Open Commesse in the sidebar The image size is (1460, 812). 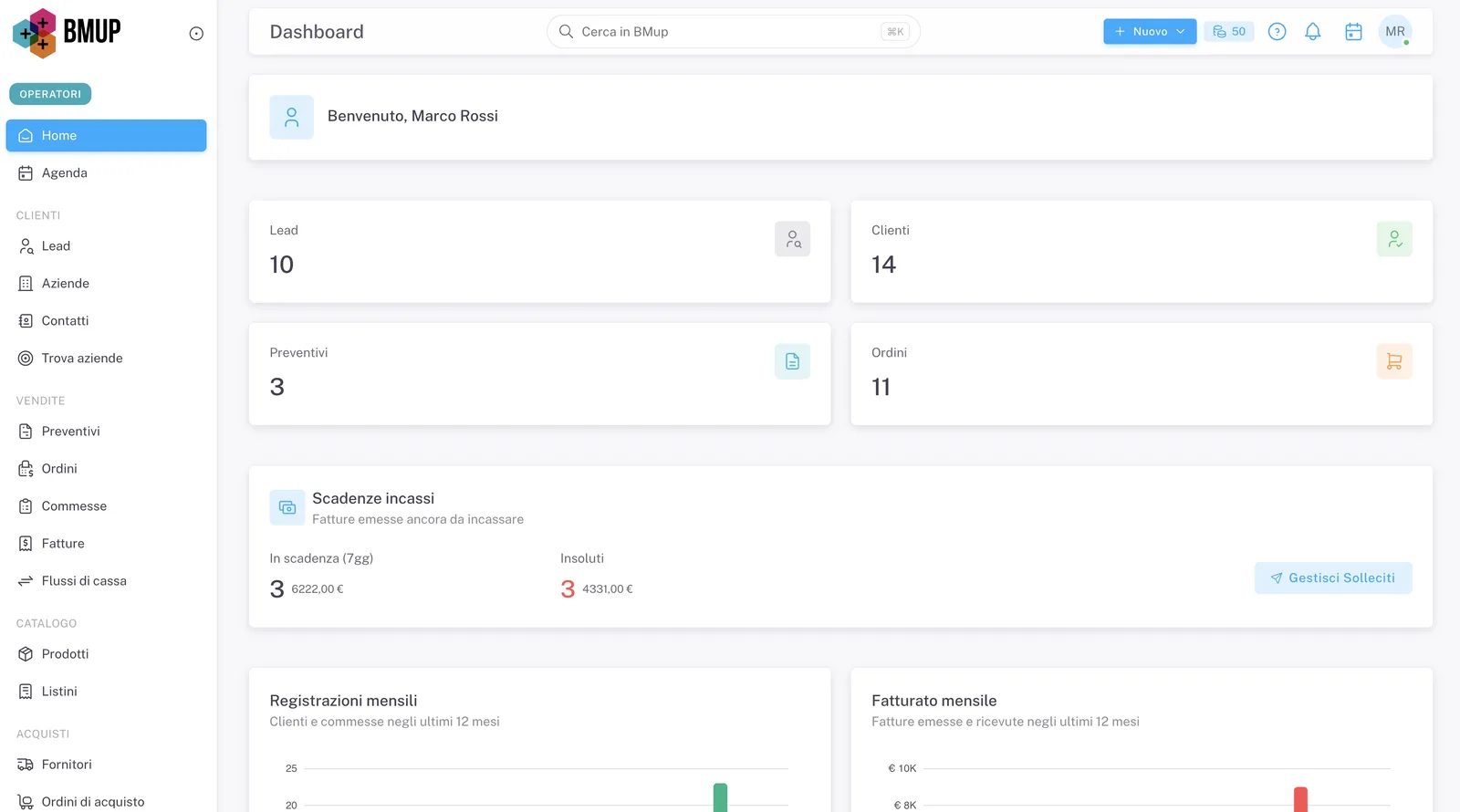click(x=106, y=506)
